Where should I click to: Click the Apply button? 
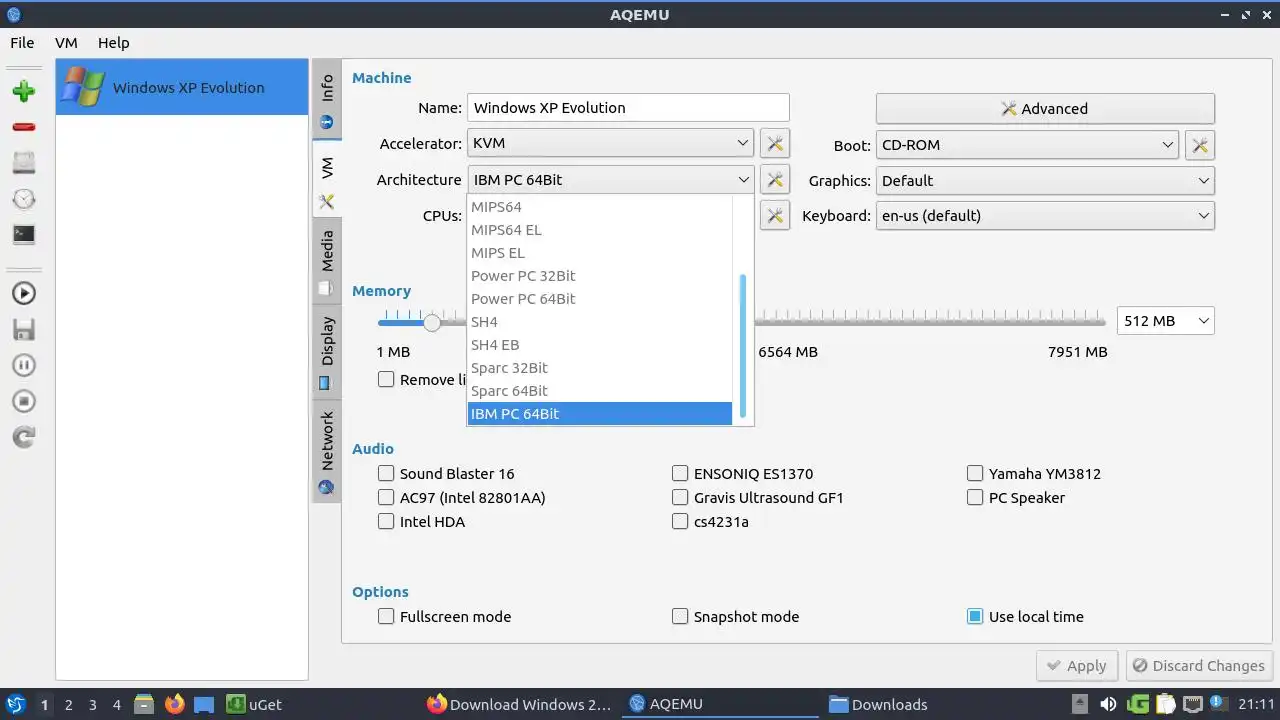pos(1077,666)
